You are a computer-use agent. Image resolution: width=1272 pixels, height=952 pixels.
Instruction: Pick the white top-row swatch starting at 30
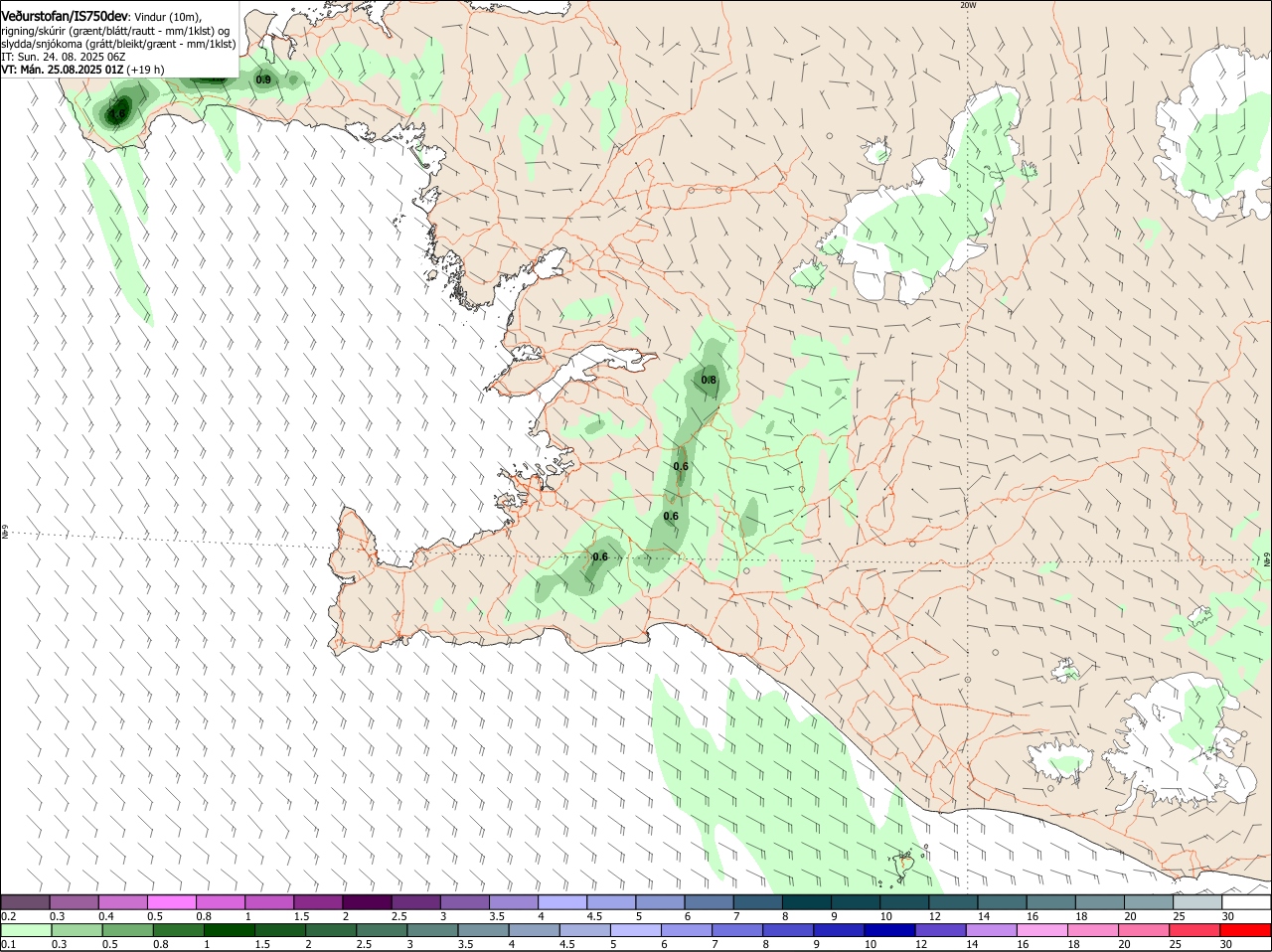[x=1246, y=902]
